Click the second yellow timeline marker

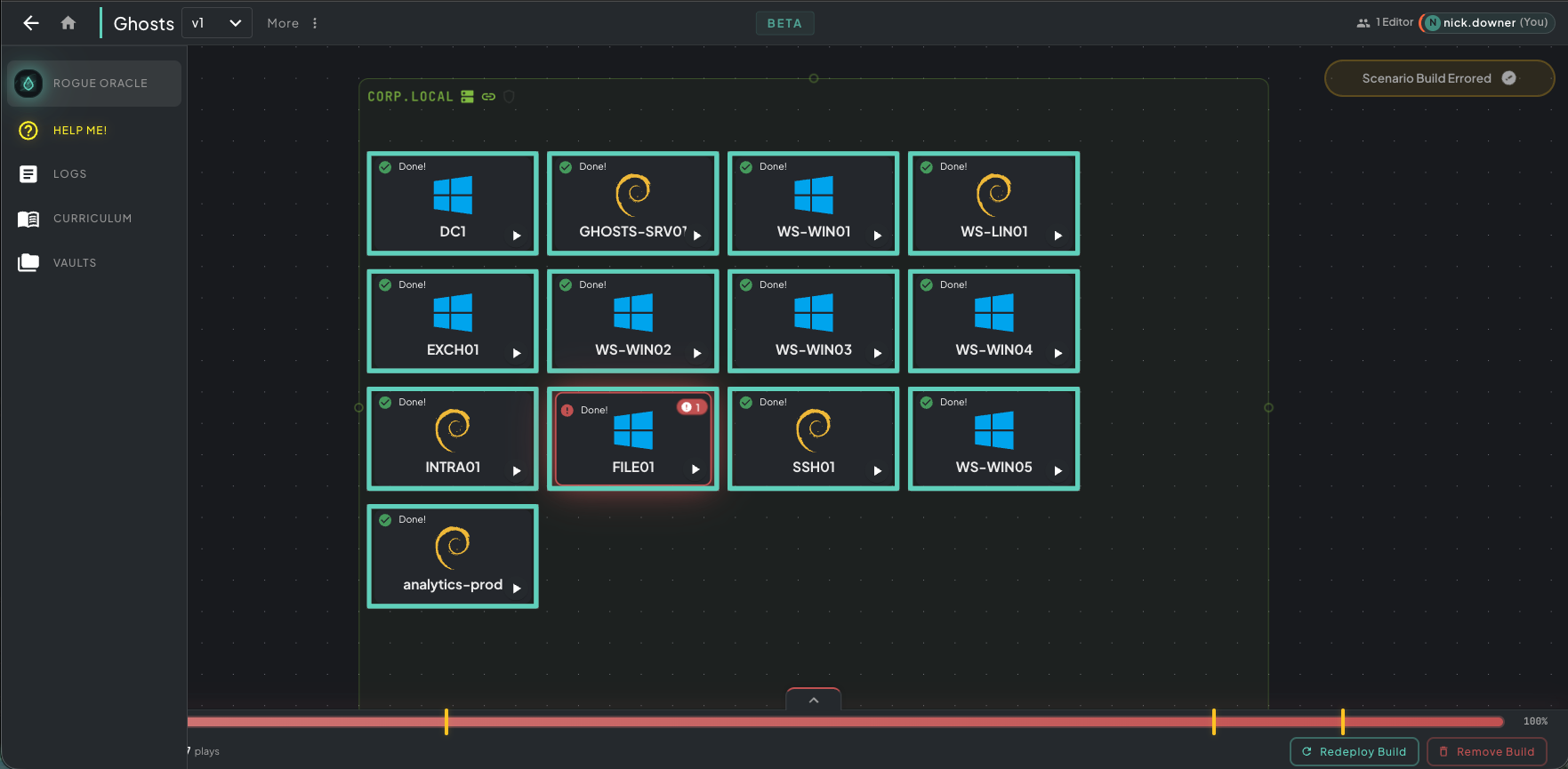click(1214, 722)
